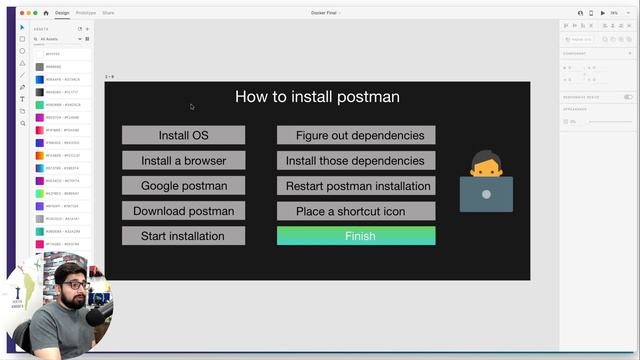
Task: Select the black gradient color swatch
Action: tap(40, 92)
